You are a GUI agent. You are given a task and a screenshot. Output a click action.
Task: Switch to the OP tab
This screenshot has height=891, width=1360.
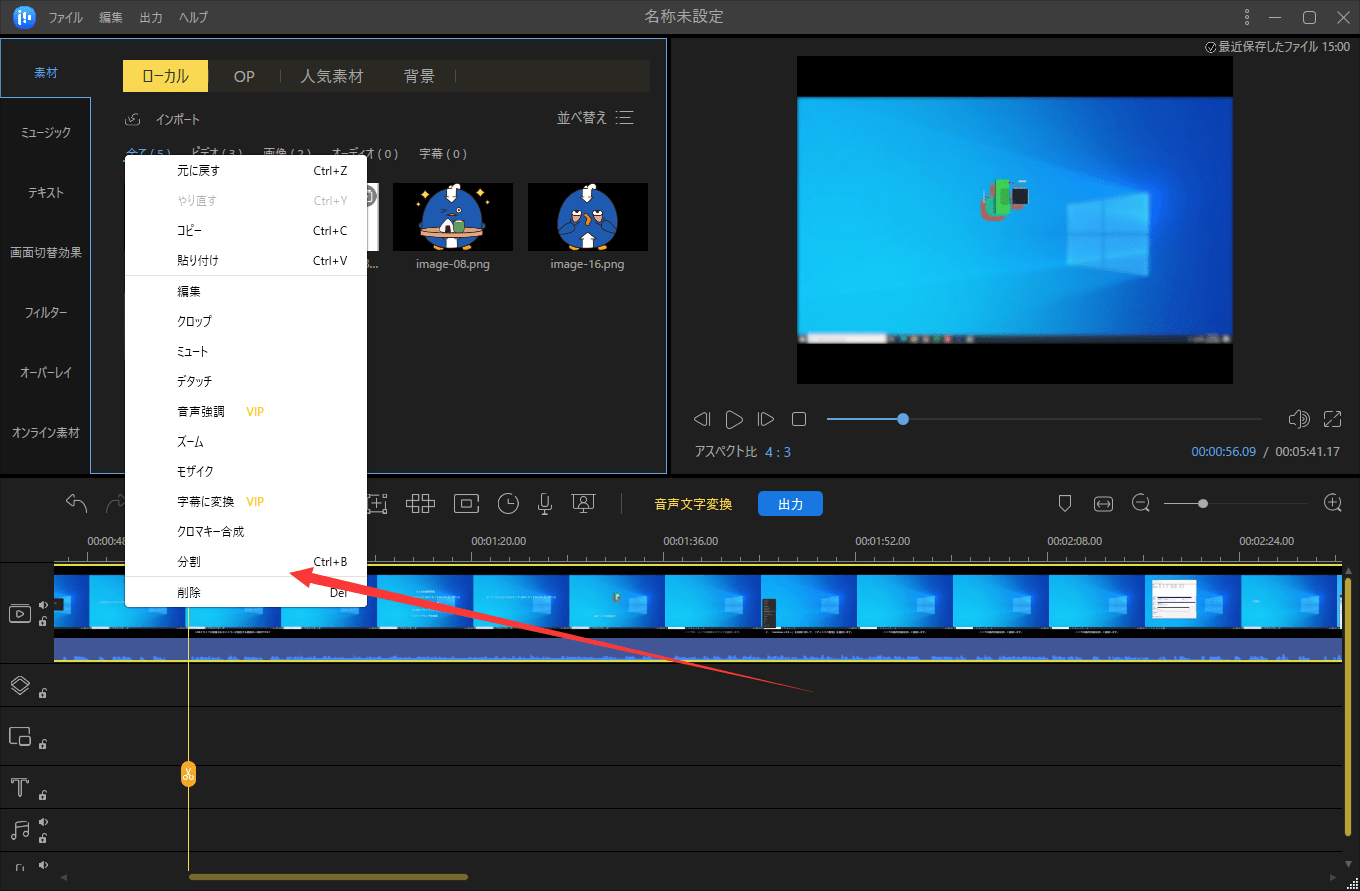[244, 76]
